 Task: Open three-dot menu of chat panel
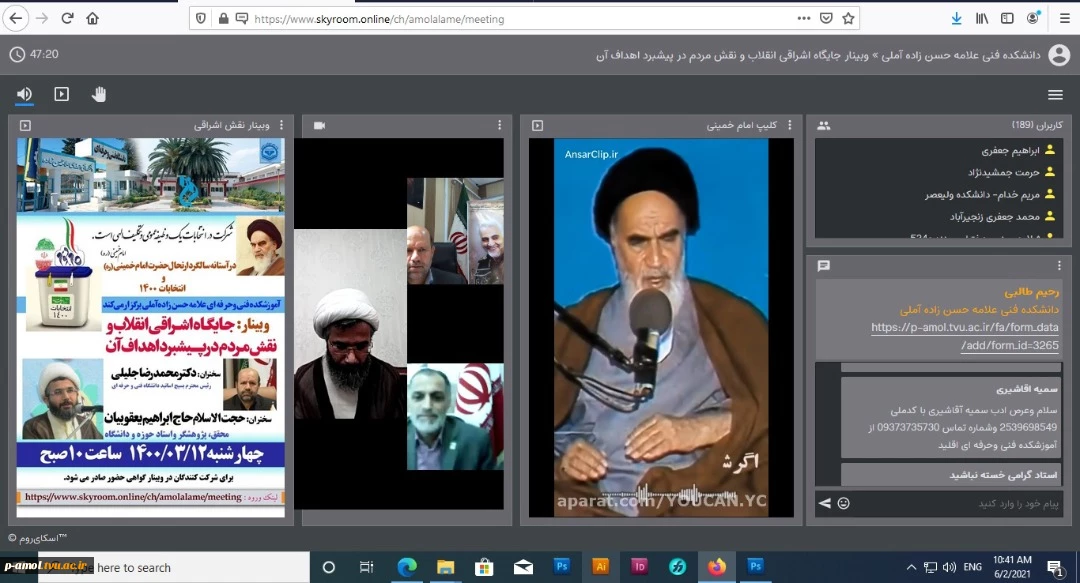(x=1059, y=265)
